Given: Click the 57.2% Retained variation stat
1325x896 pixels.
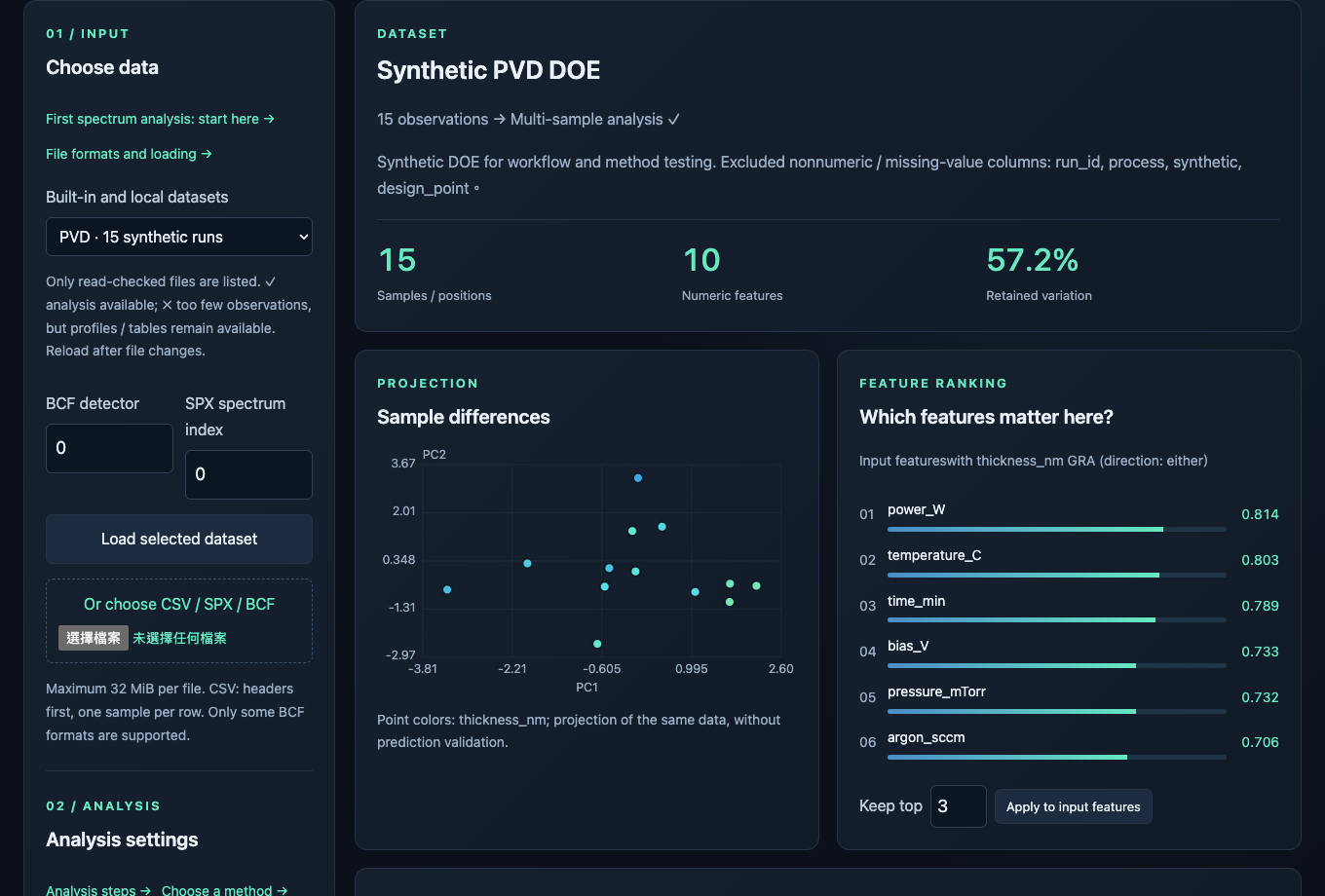Looking at the screenshot, I should [x=1039, y=273].
